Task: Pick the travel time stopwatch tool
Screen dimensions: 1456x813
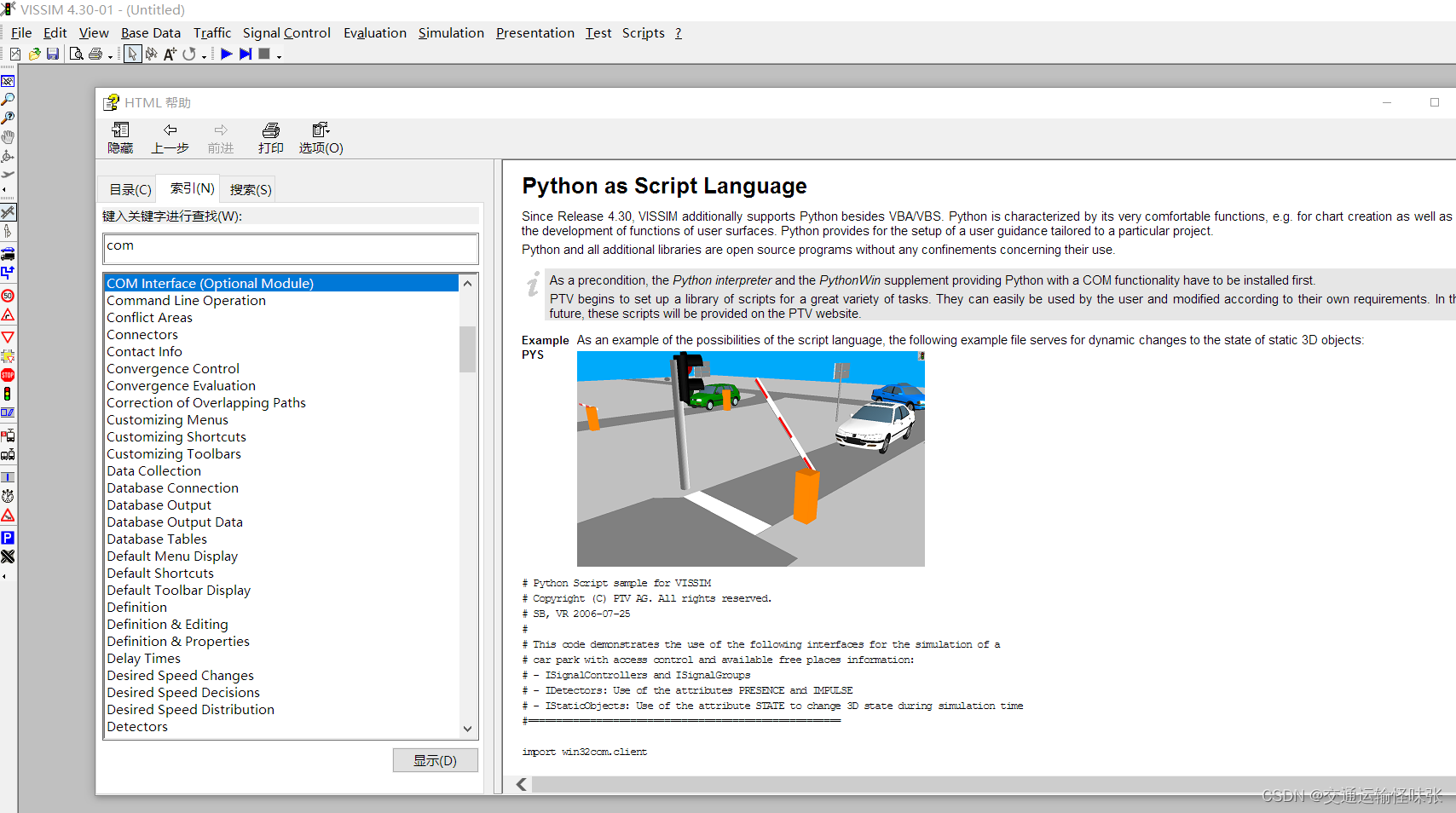Action: click(8, 496)
